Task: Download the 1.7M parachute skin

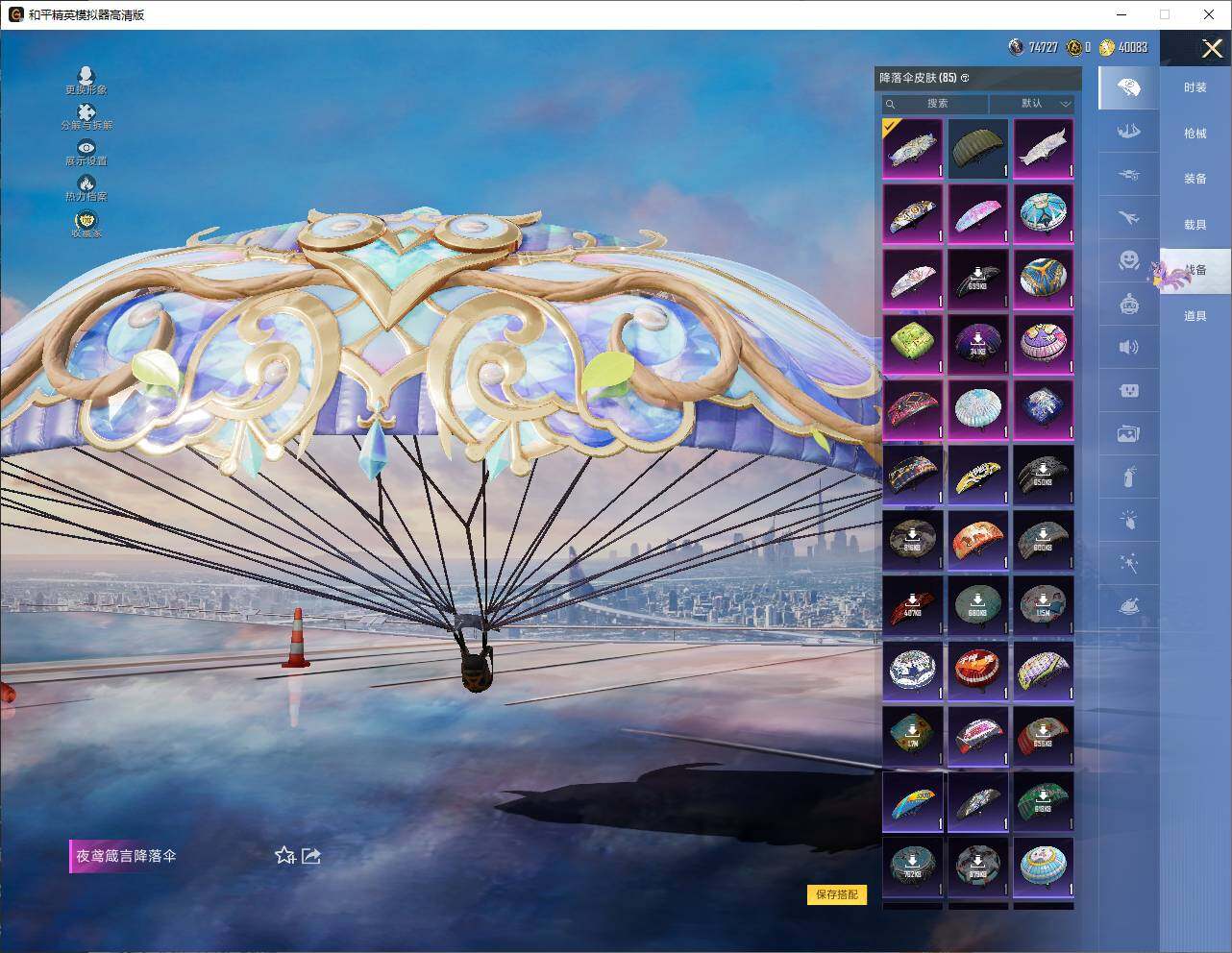Action: [x=912, y=736]
